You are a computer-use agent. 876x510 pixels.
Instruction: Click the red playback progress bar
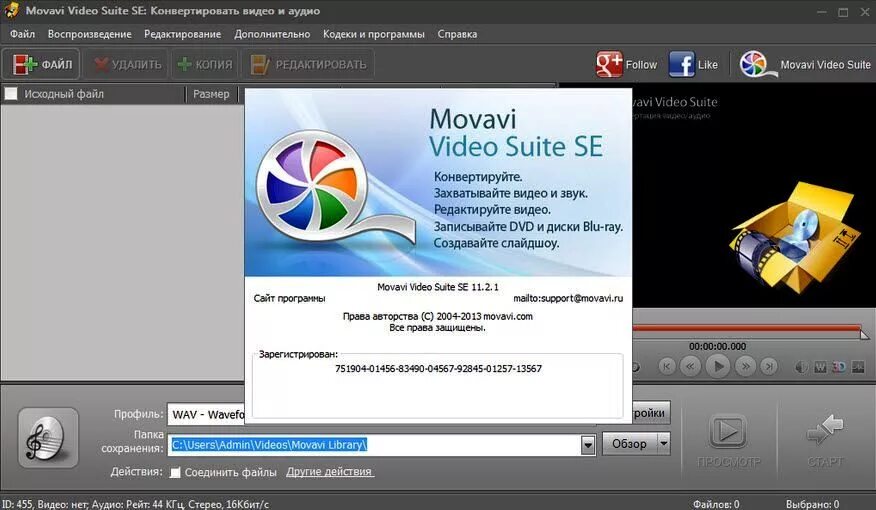pos(746,329)
